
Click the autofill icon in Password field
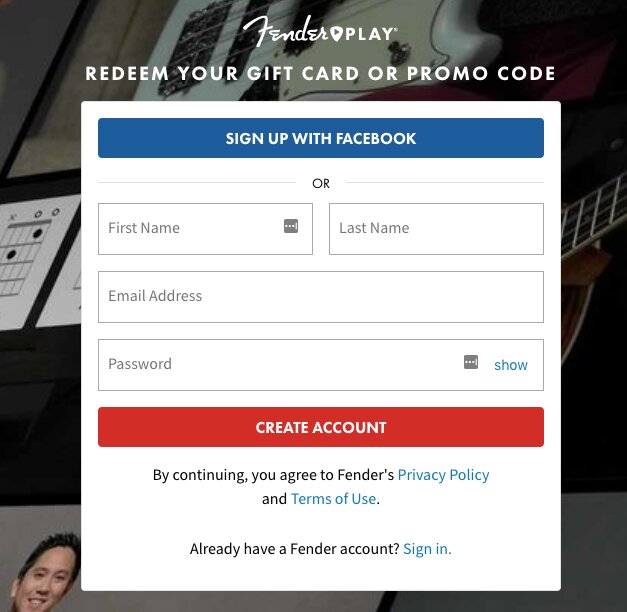471,362
